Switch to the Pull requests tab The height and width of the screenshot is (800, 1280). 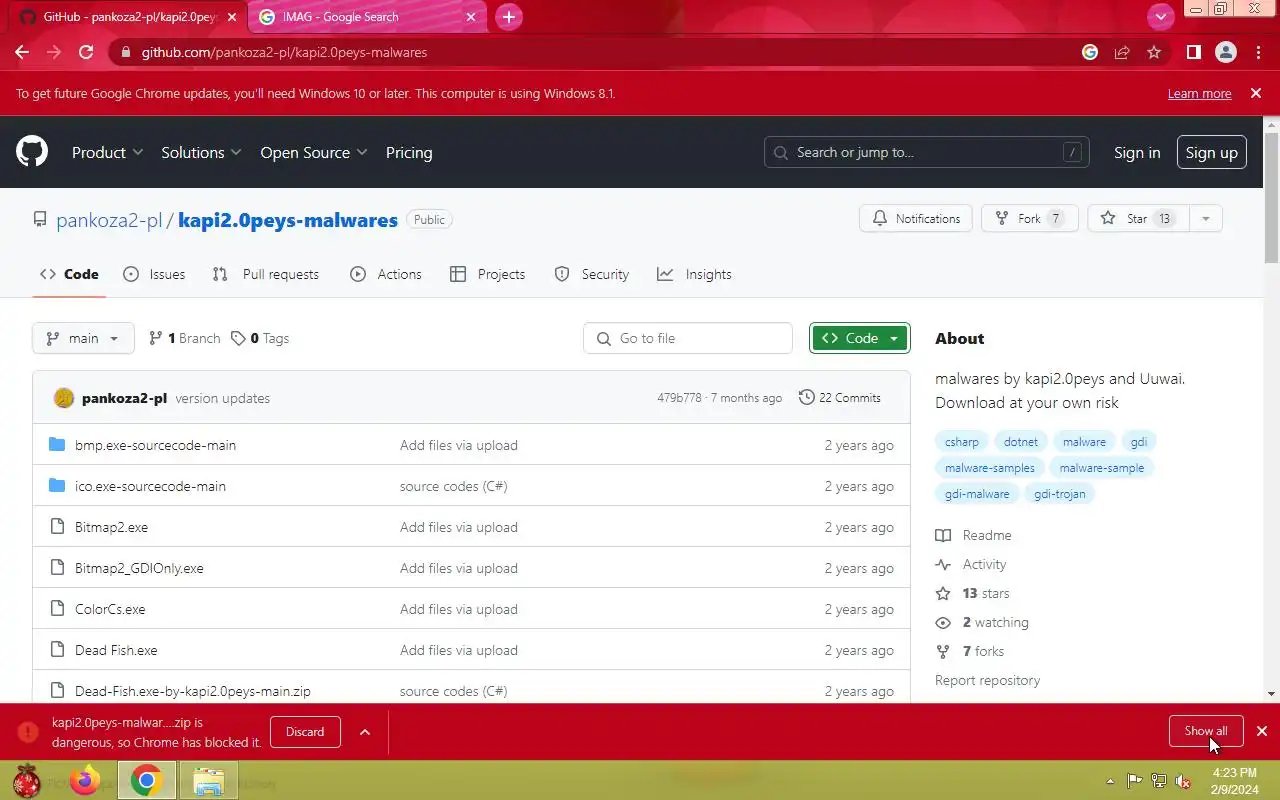point(266,274)
